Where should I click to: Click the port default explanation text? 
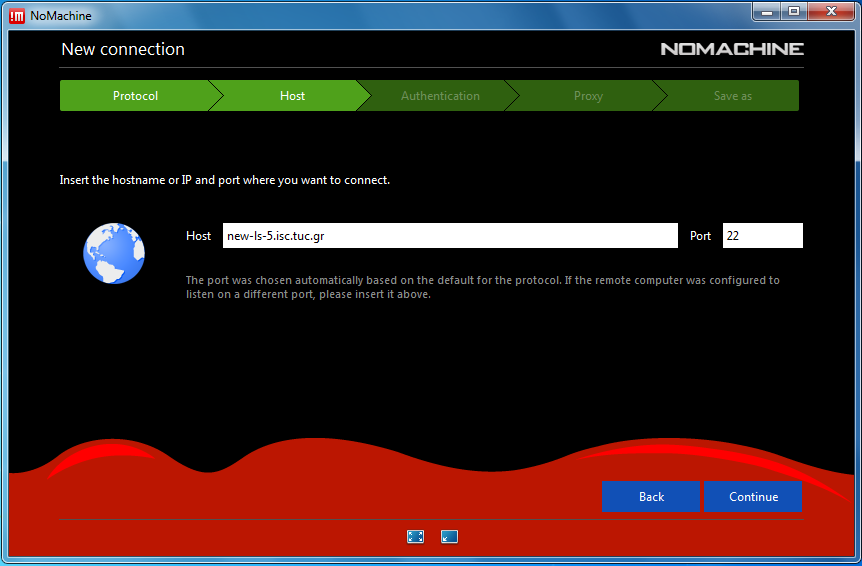482,287
